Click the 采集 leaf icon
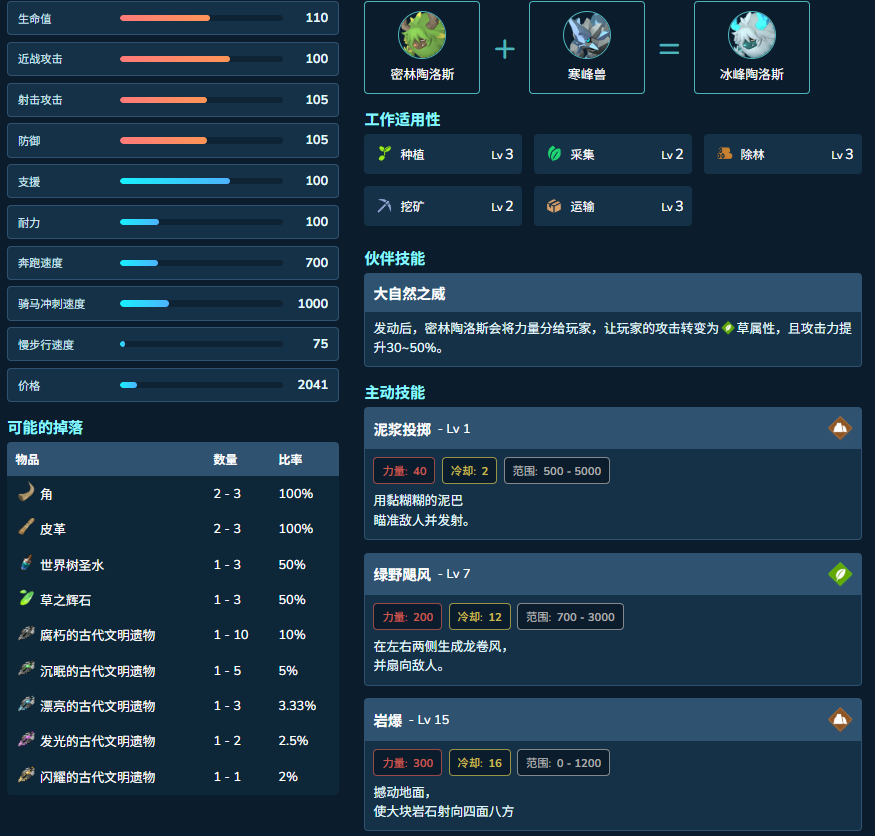 point(554,153)
